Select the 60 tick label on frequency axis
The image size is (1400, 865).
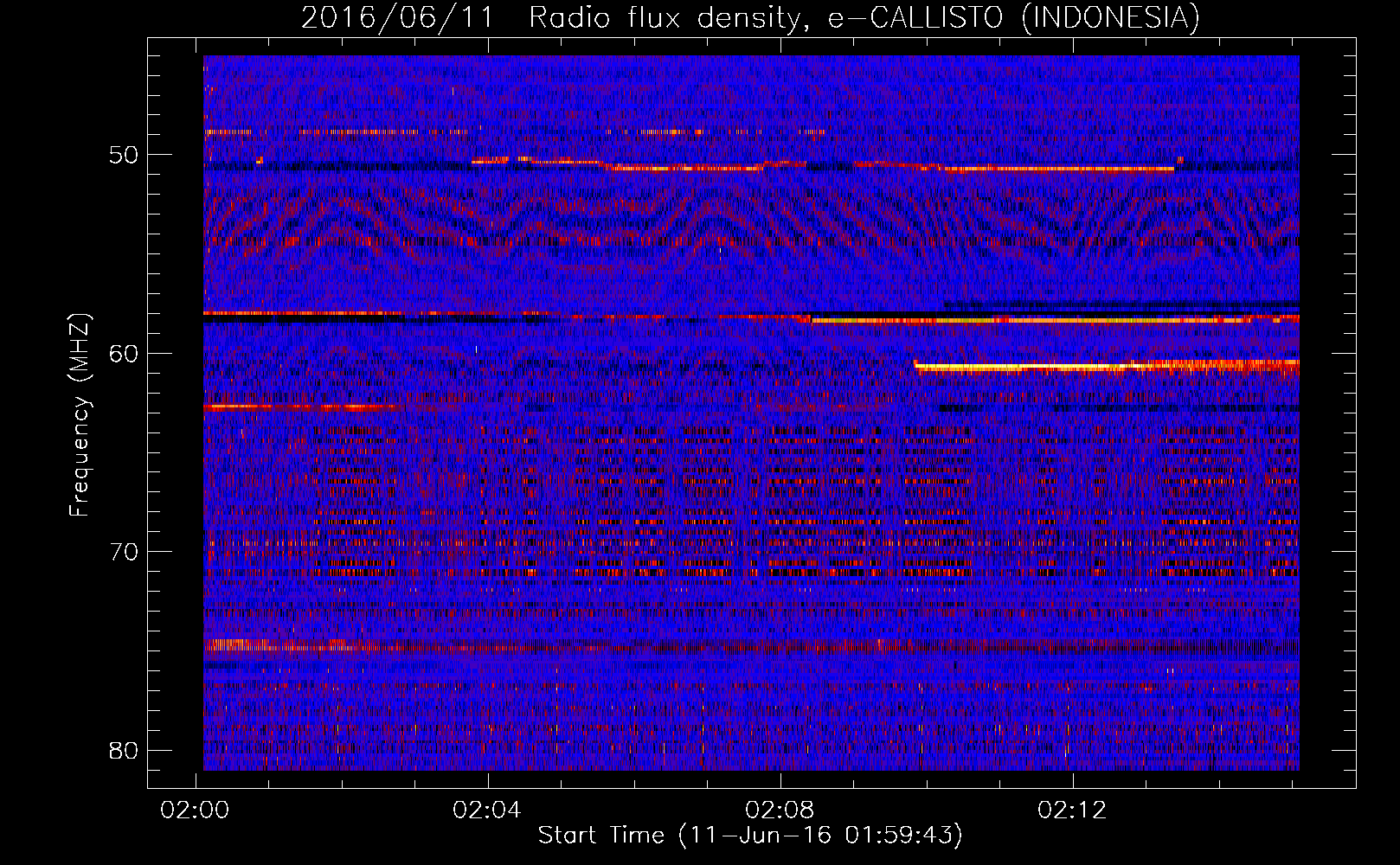[x=124, y=354]
